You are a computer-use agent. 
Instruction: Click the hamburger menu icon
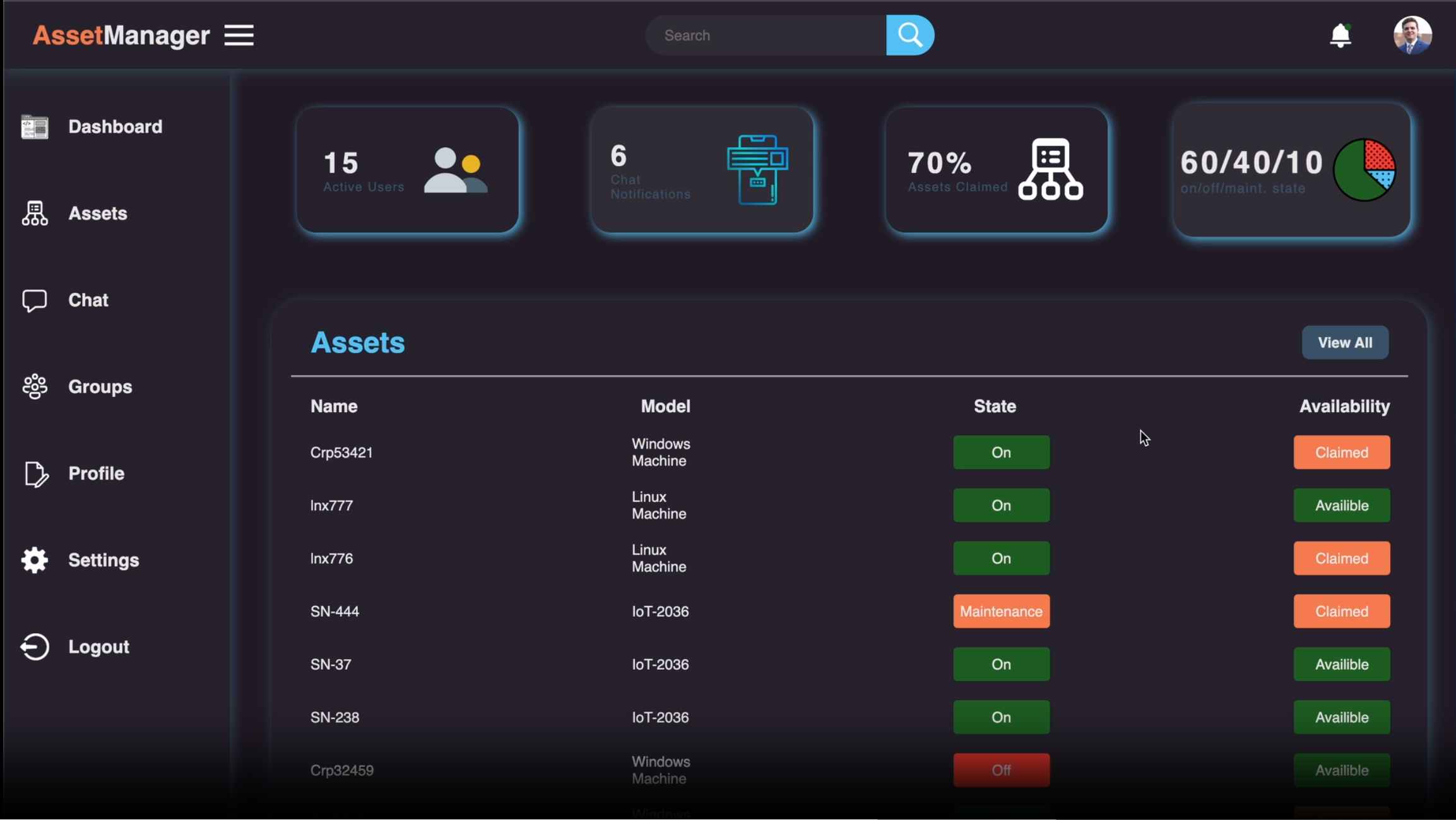click(239, 35)
